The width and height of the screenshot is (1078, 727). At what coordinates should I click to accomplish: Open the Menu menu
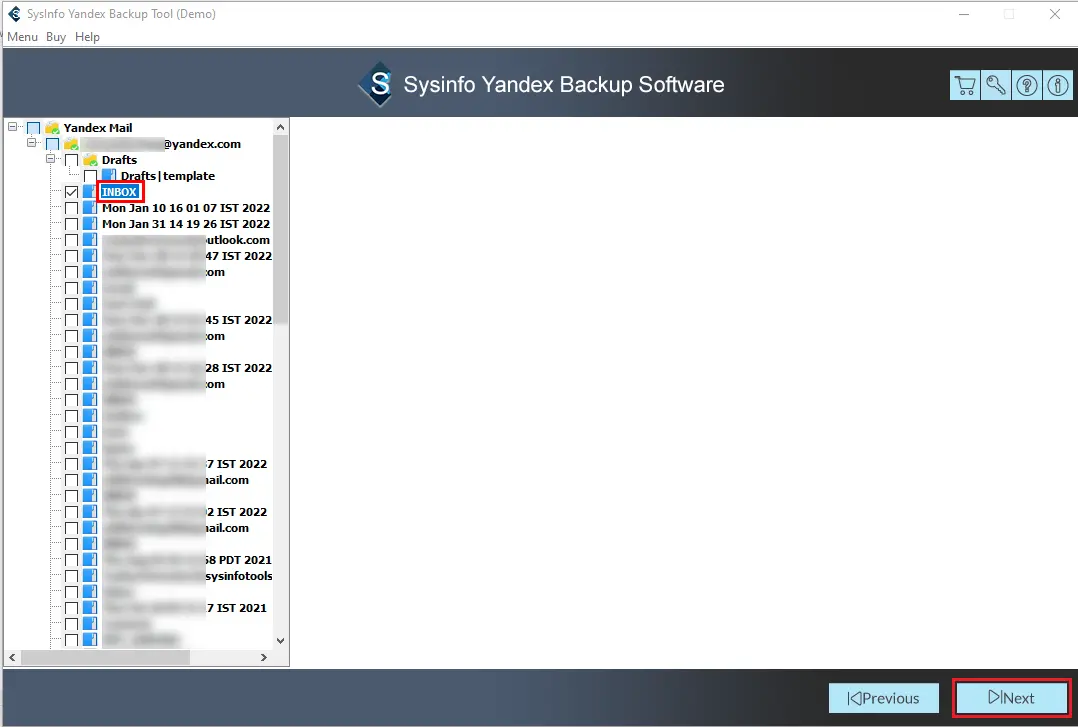click(x=22, y=37)
